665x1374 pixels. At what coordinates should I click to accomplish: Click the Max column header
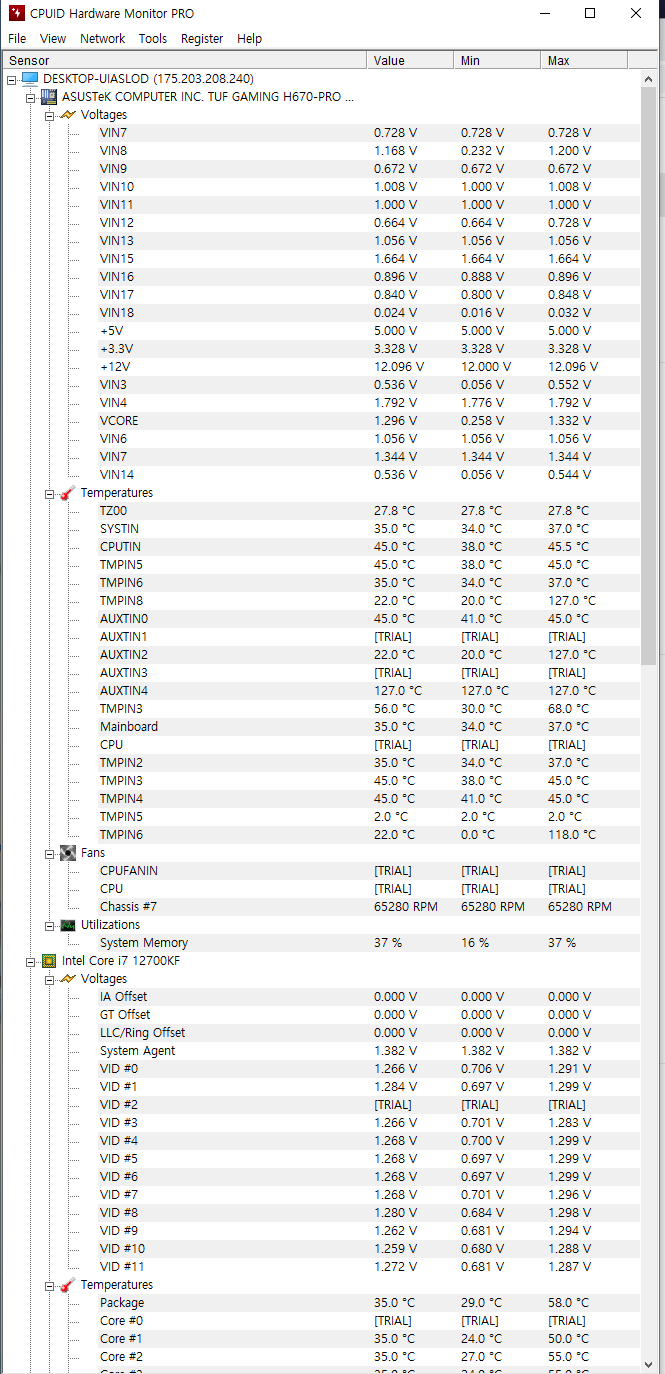584,61
